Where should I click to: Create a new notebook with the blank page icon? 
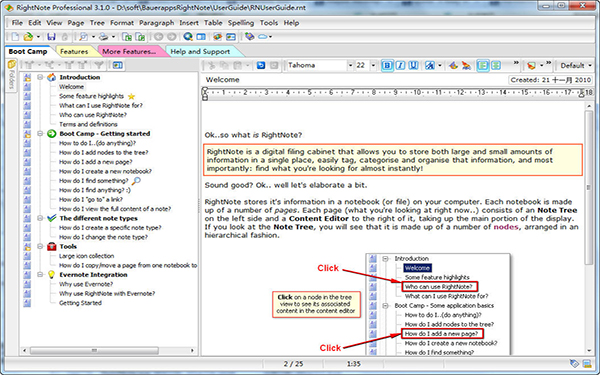[15, 37]
